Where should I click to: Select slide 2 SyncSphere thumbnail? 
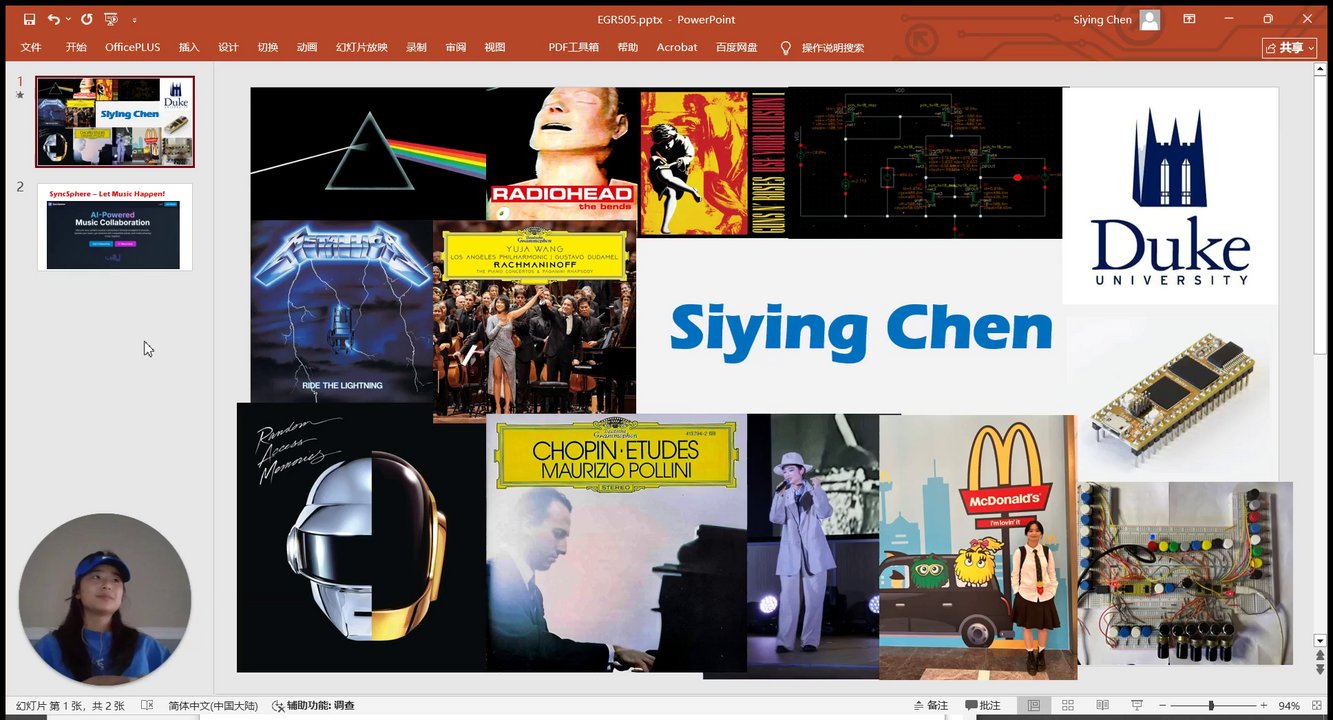point(115,226)
